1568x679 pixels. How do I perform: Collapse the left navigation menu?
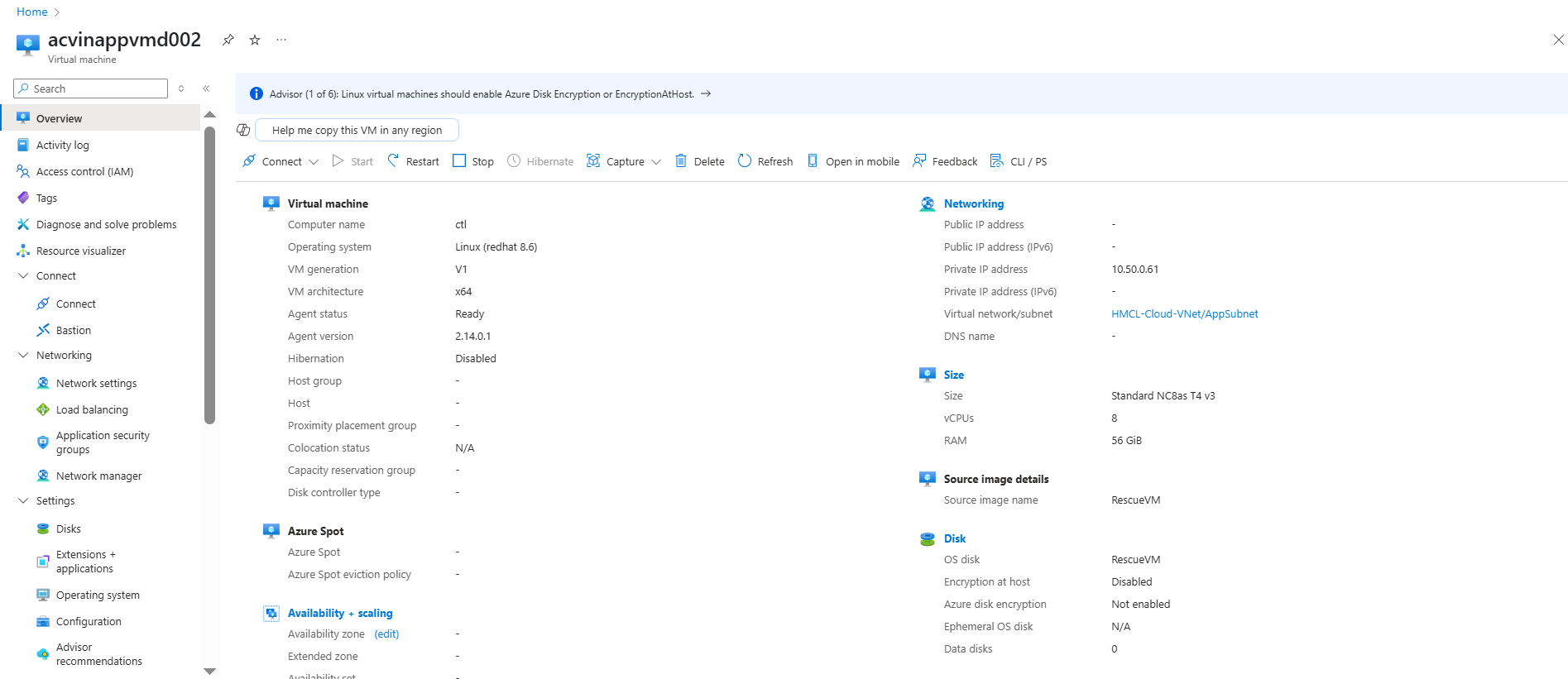coord(206,88)
